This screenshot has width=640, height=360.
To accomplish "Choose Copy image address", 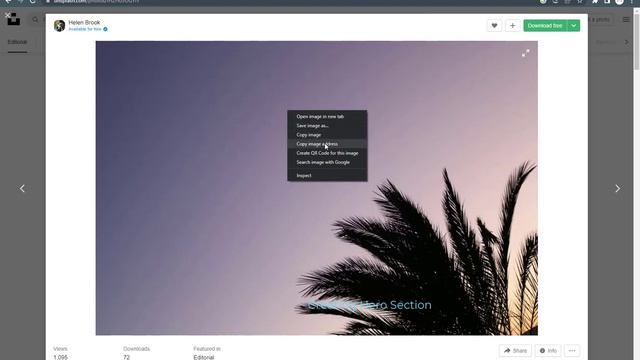I will click(x=327, y=144).
